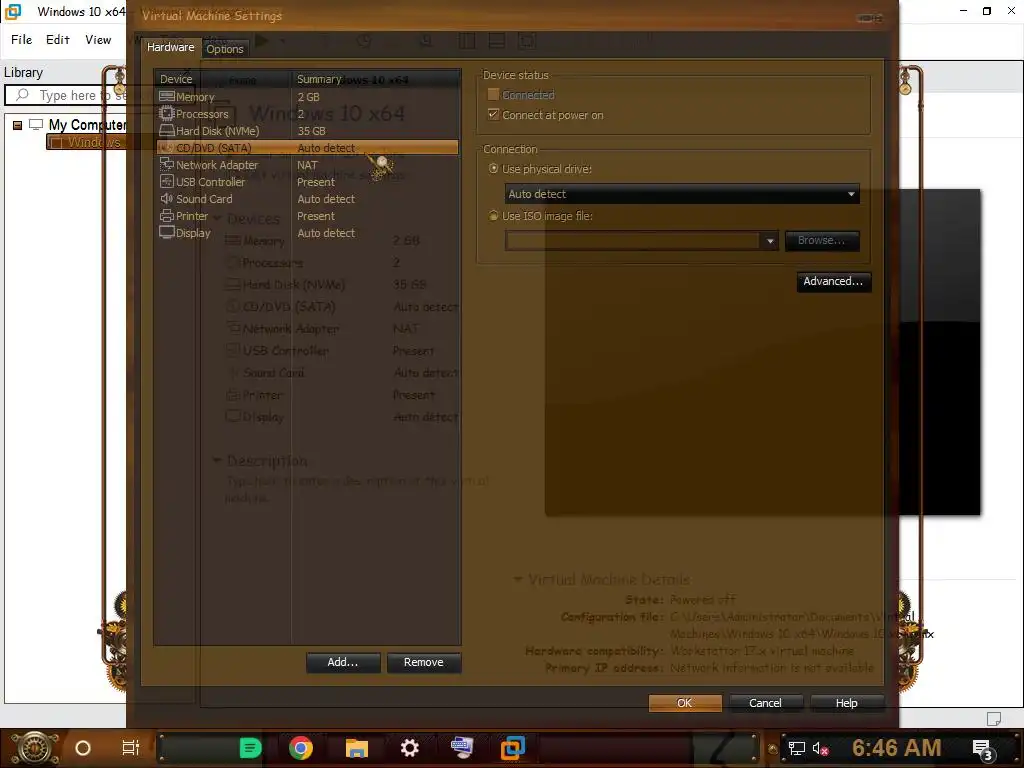Switch to the Hardware tab
This screenshot has height=768, width=1024.
(170, 47)
